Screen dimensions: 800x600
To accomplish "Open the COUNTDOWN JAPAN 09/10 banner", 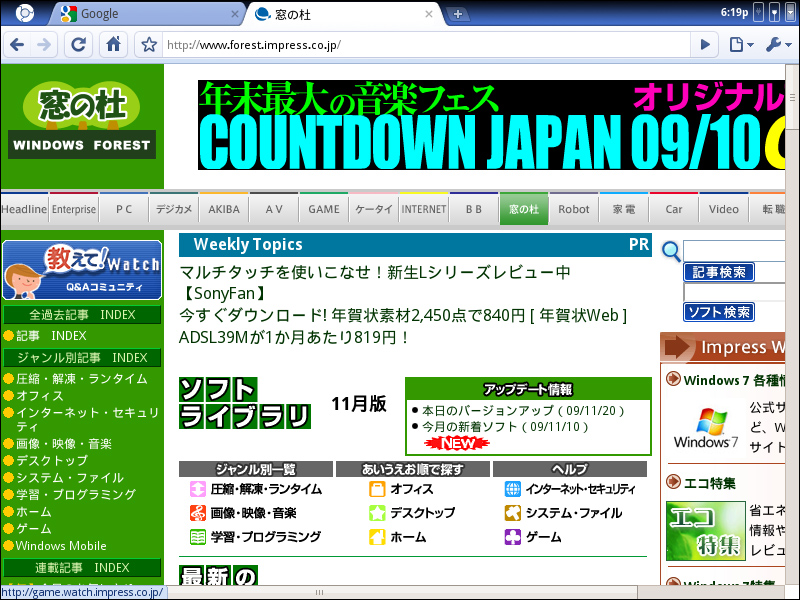I will click(x=491, y=125).
